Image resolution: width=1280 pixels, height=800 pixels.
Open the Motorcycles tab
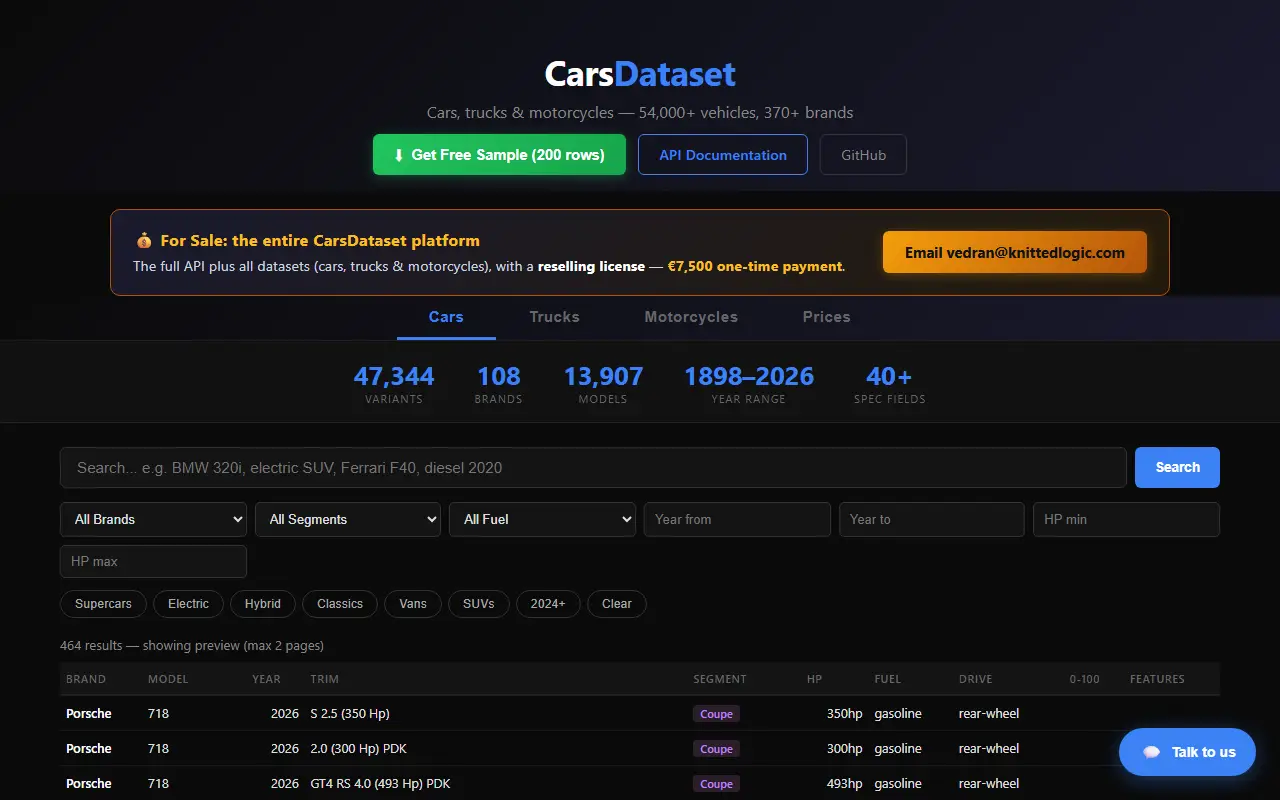(x=691, y=317)
